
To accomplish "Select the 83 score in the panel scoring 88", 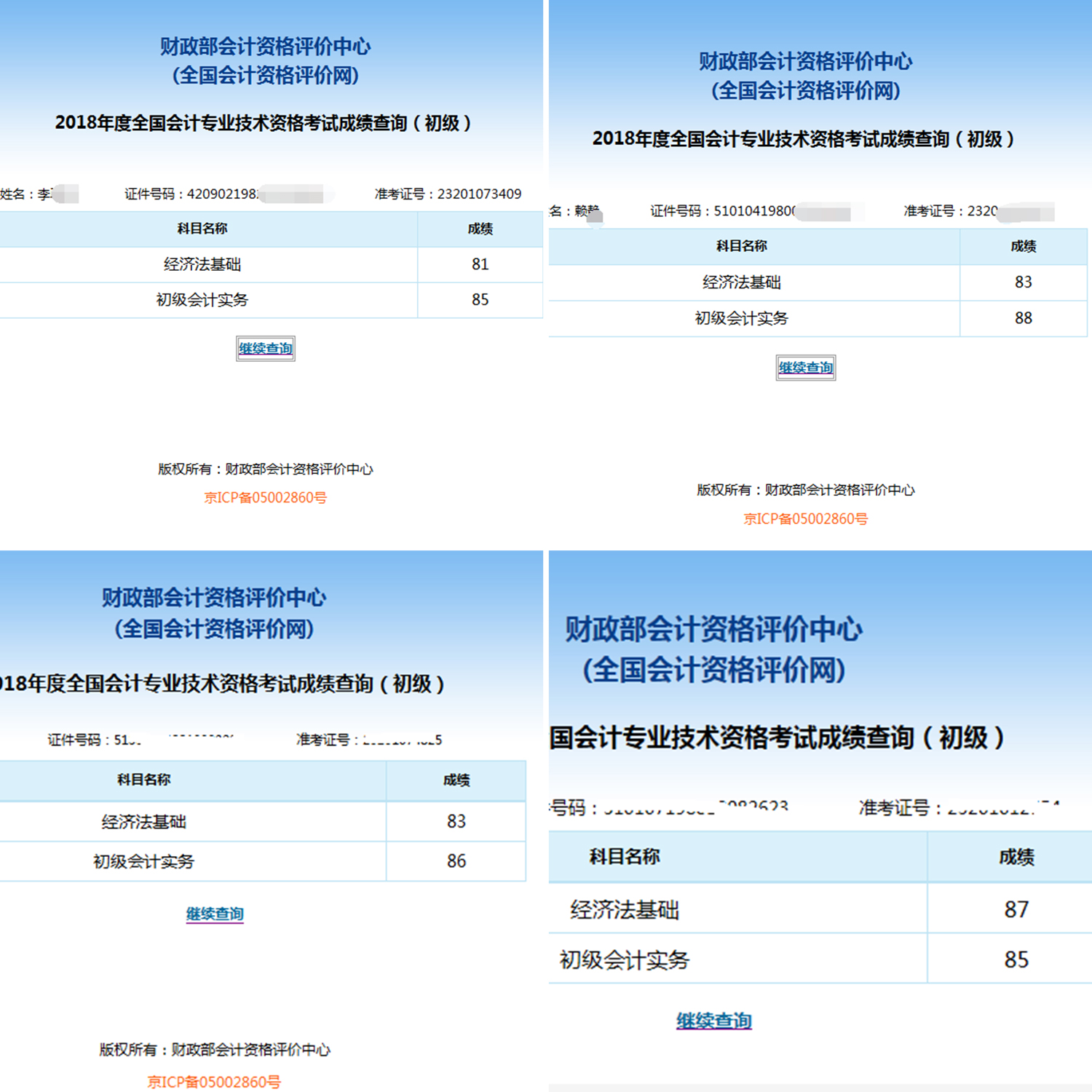I will (x=1024, y=282).
